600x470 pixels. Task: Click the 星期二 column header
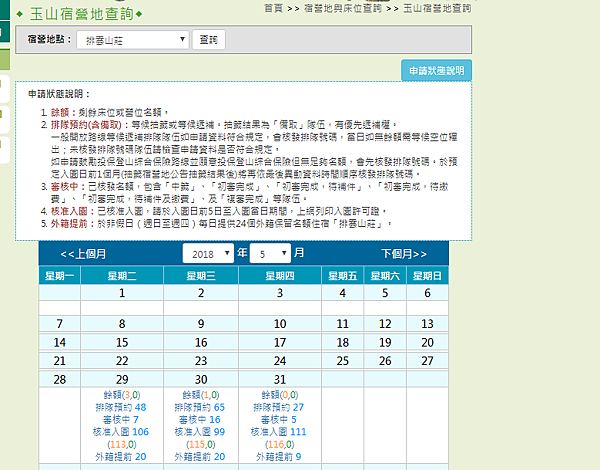pos(122,276)
